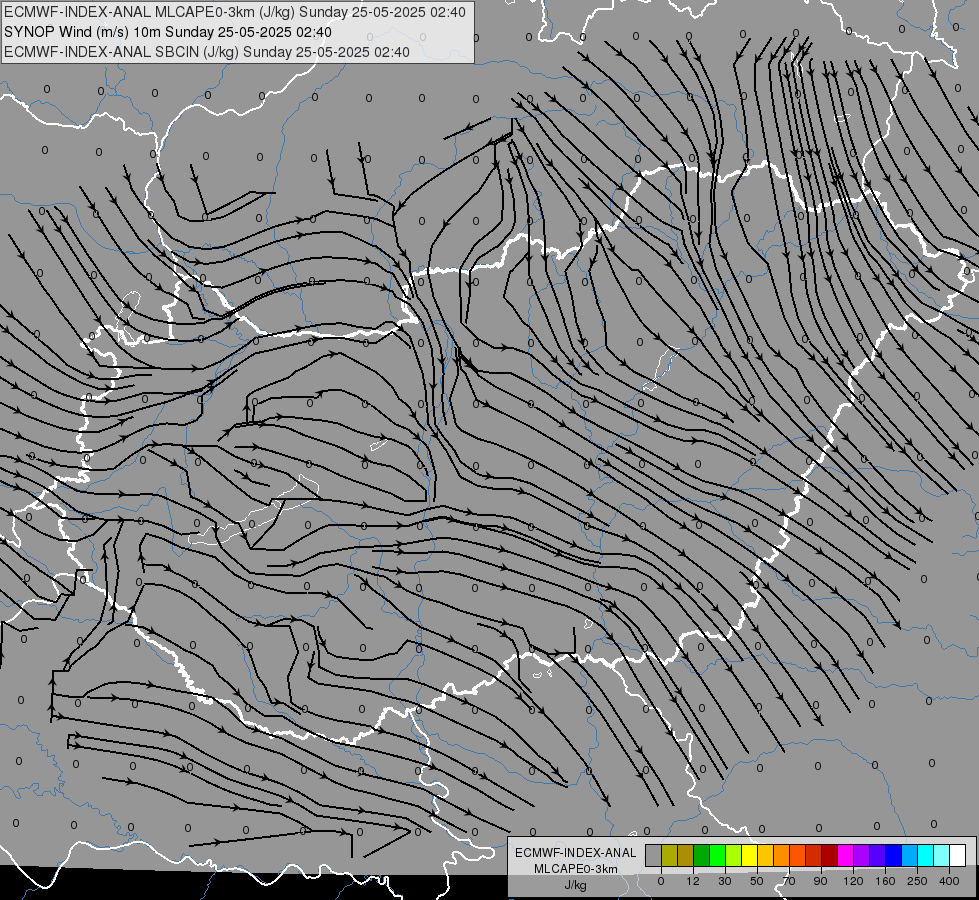Click legend scale value 400

coord(949,881)
